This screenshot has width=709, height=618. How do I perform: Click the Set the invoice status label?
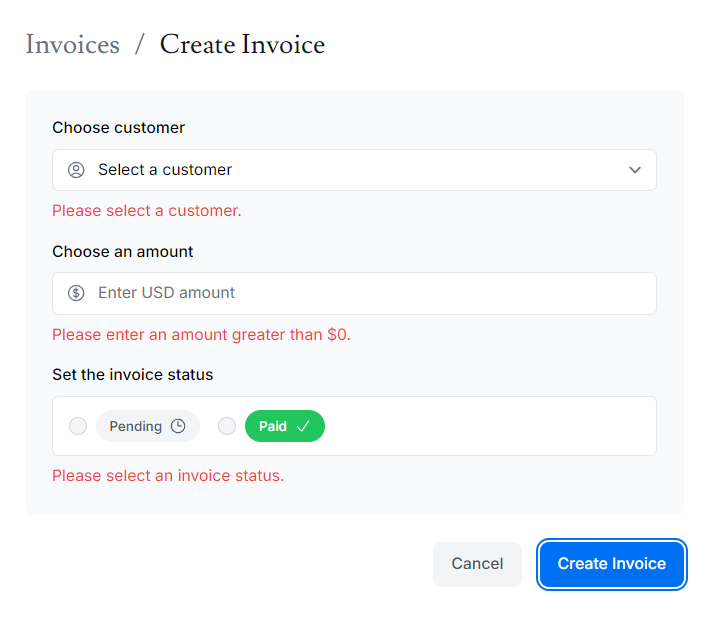[x=132, y=375]
